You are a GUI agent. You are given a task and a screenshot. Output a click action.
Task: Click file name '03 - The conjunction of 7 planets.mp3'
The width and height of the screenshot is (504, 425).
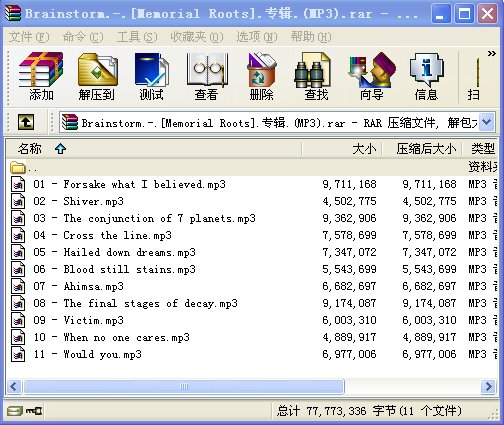[x=144, y=218]
